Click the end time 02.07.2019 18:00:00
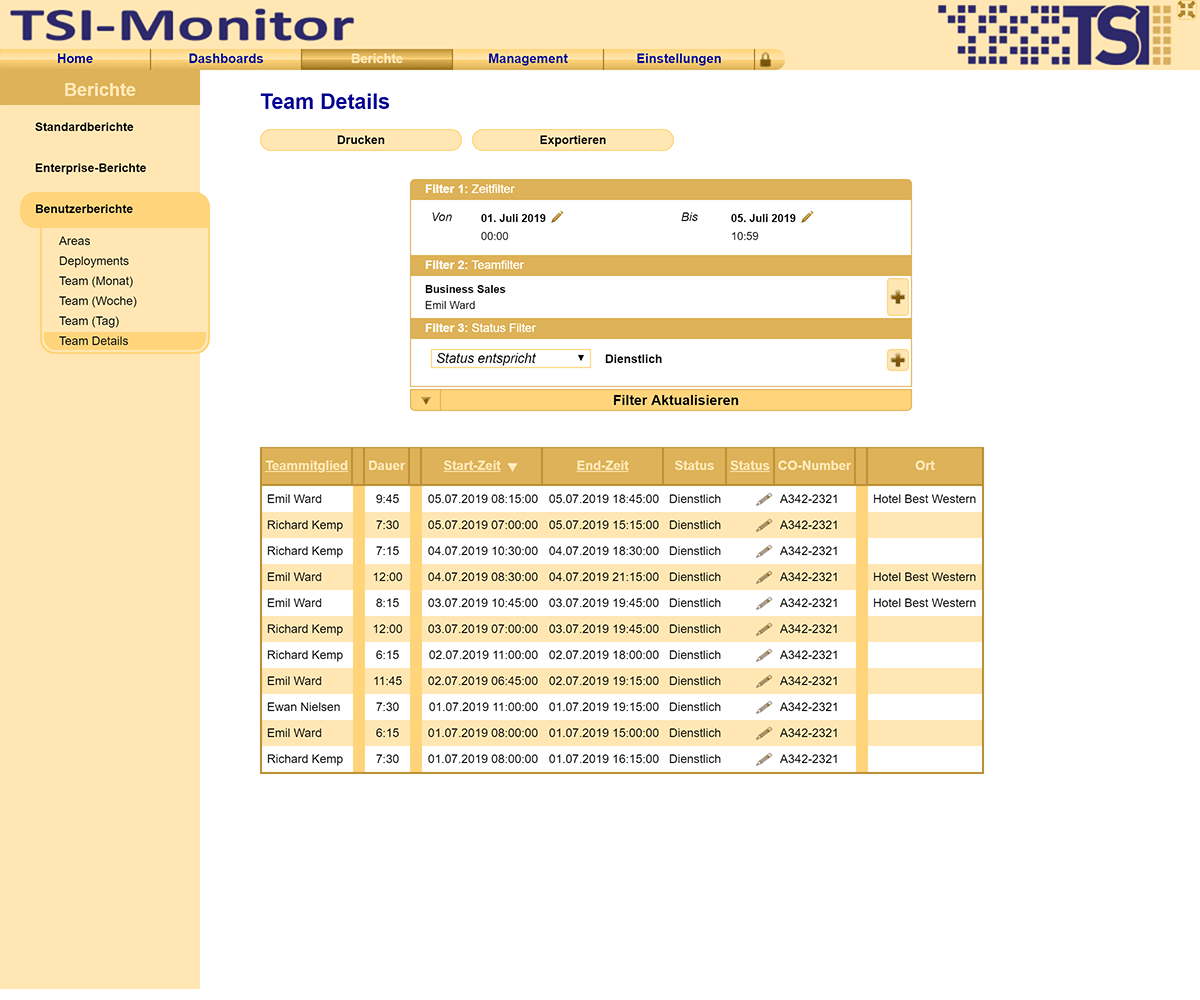 point(604,655)
